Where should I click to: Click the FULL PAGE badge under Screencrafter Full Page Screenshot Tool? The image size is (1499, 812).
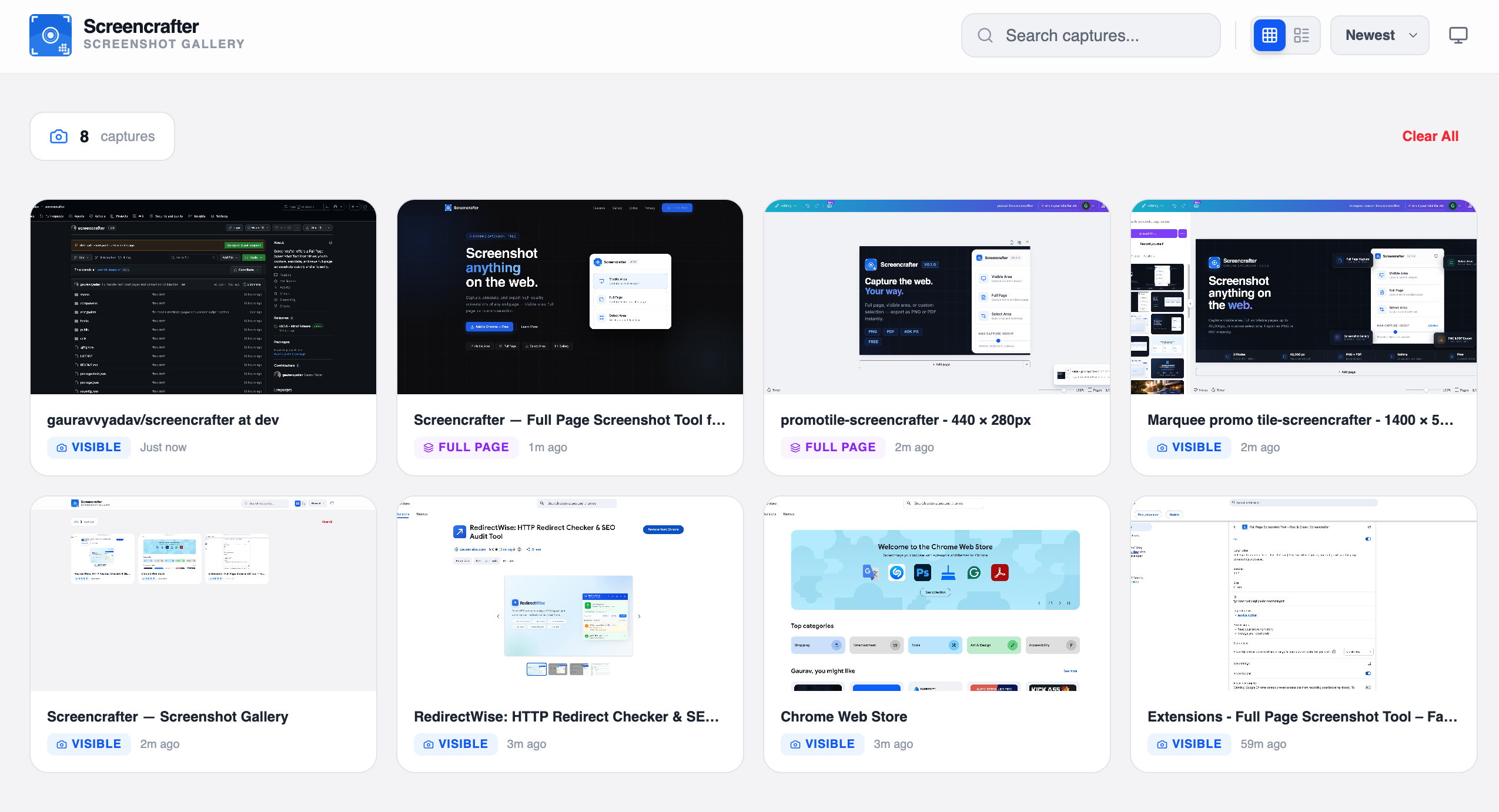(466, 448)
